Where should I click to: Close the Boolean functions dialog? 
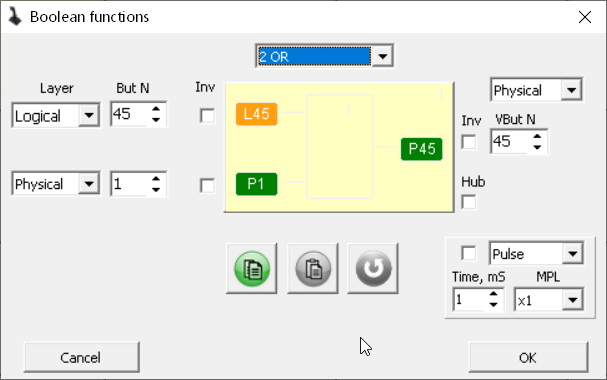tap(585, 17)
